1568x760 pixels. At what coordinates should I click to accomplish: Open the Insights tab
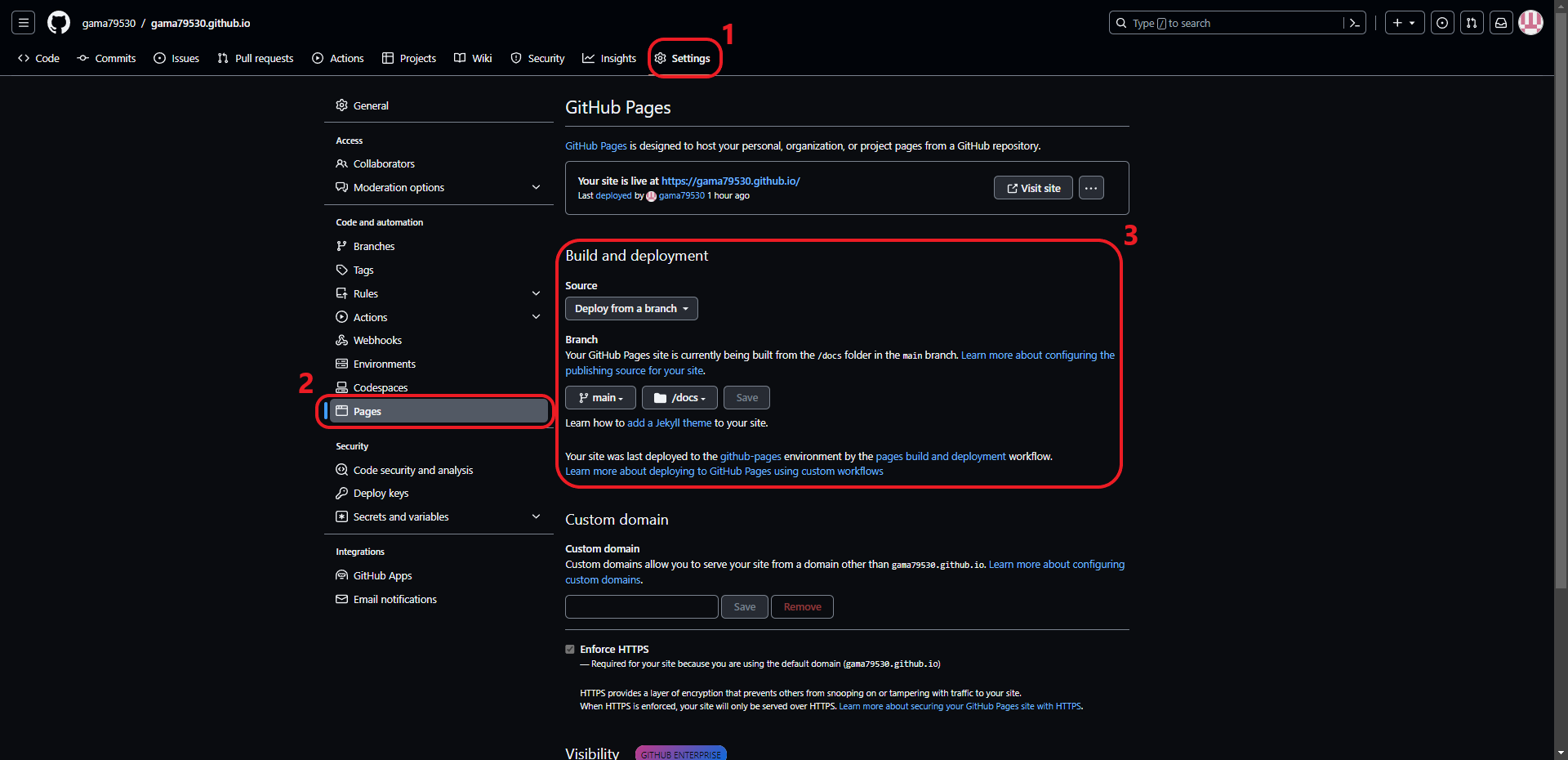(609, 58)
